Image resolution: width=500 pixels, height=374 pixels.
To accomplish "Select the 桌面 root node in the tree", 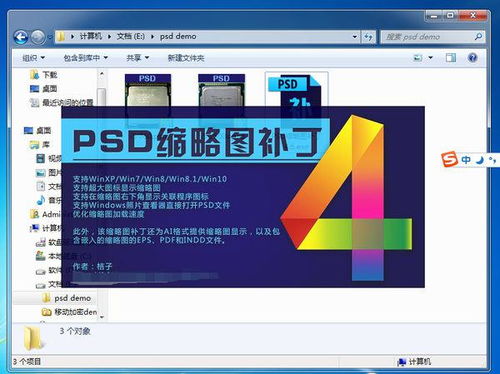I will click(x=38, y=130).
